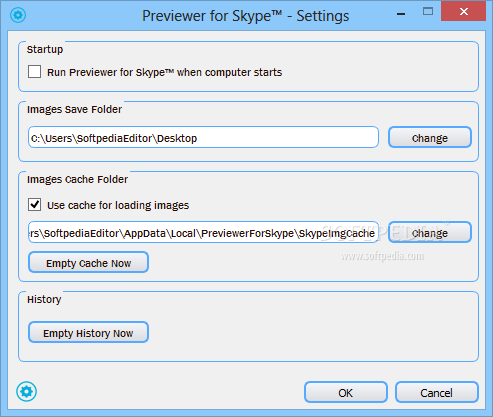
Task: Click 'Use cache for loading images' text
Action: (118, 205)
